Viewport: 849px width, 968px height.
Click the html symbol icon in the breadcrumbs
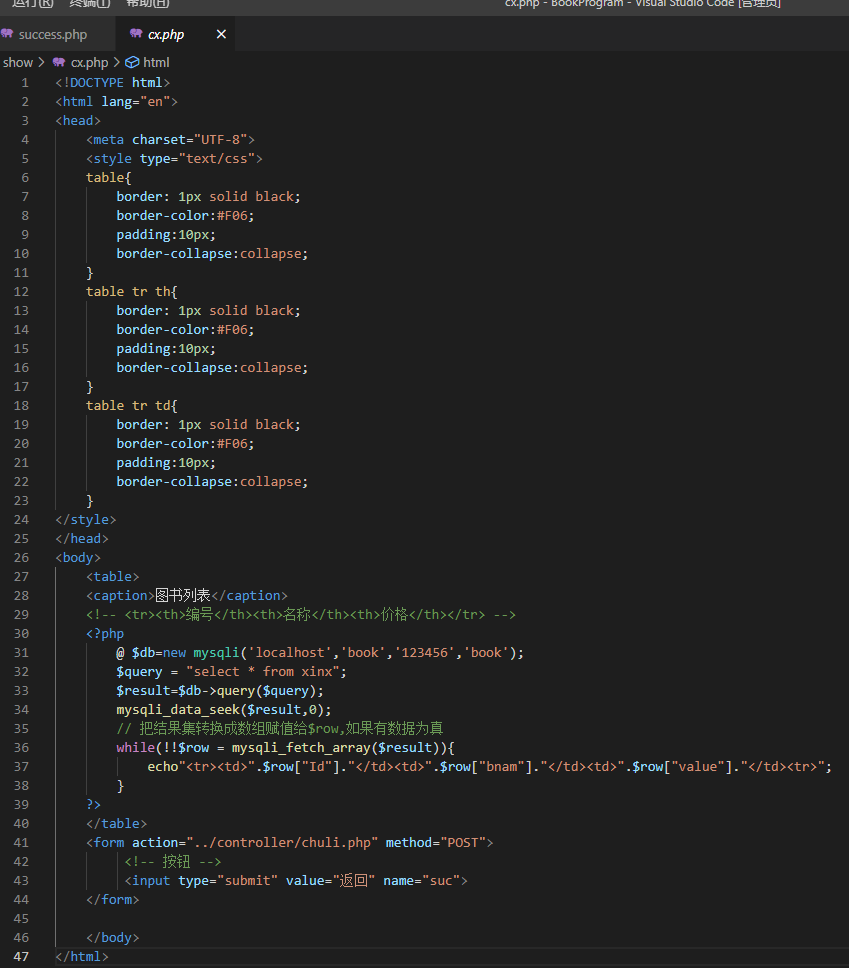[x=132, y=62]
